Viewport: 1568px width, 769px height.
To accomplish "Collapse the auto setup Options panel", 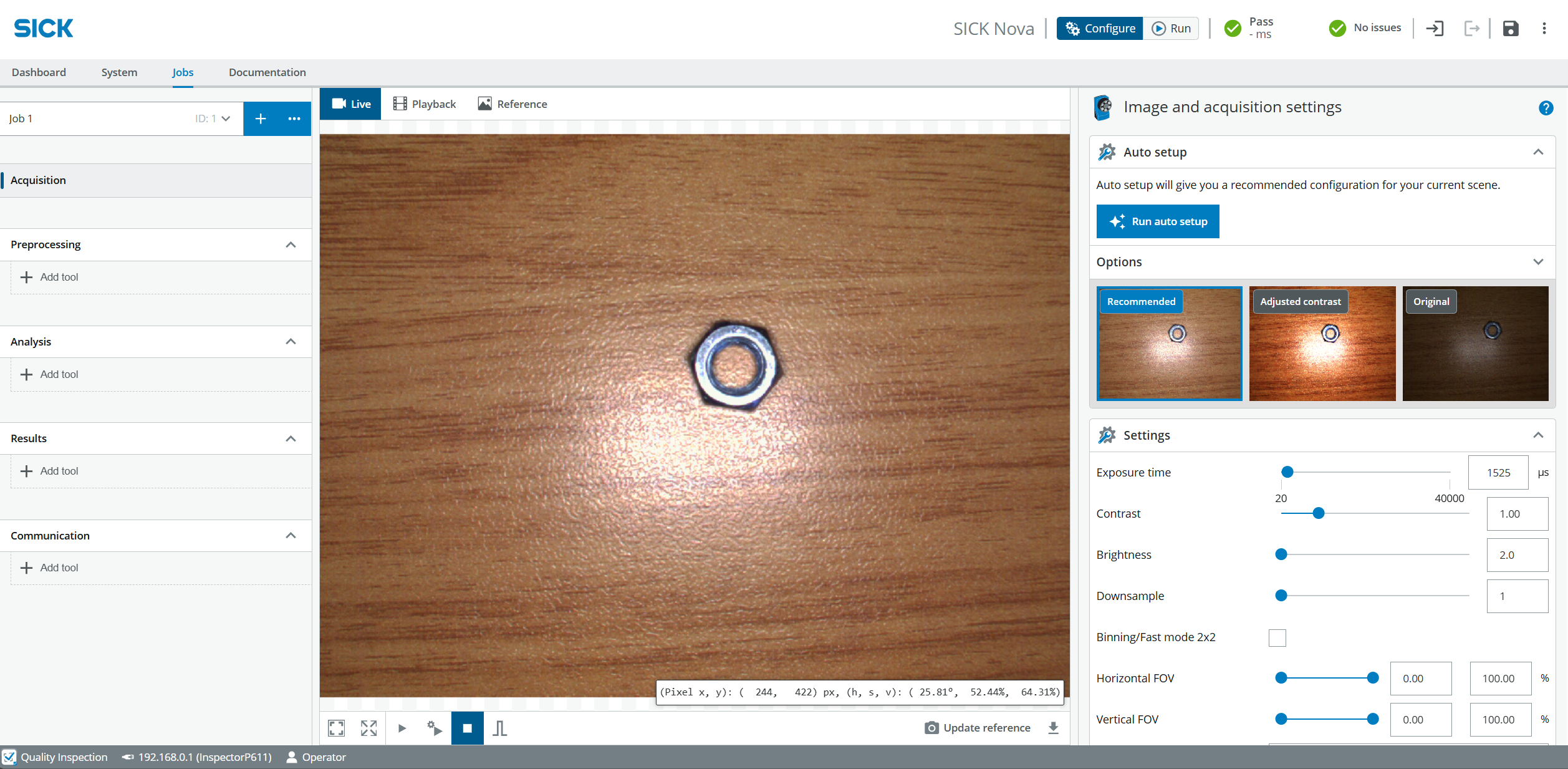I will coord(1538,262).
